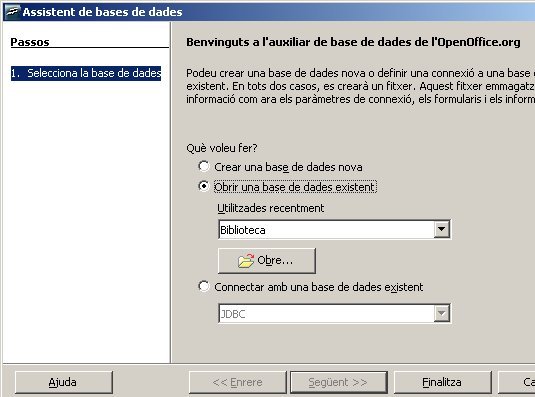The width and height of the screenshot is (535, 397).
Task: Click the partially visible cancel button
Action: point(517,382)
